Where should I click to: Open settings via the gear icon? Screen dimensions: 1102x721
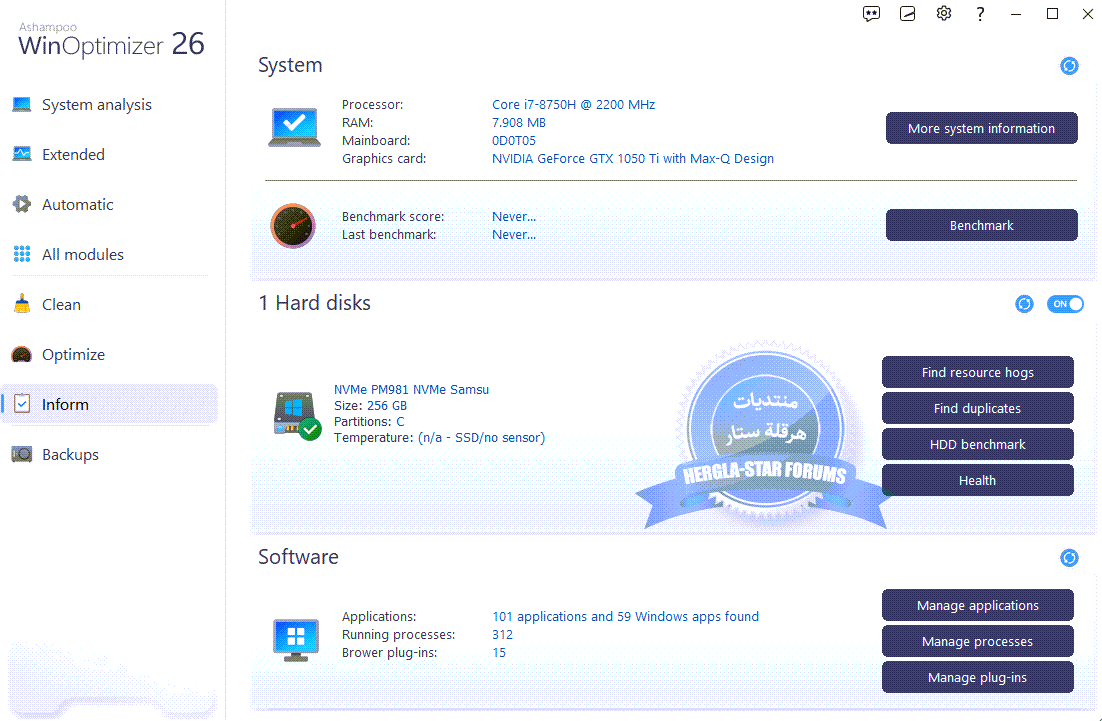(944, 13)
